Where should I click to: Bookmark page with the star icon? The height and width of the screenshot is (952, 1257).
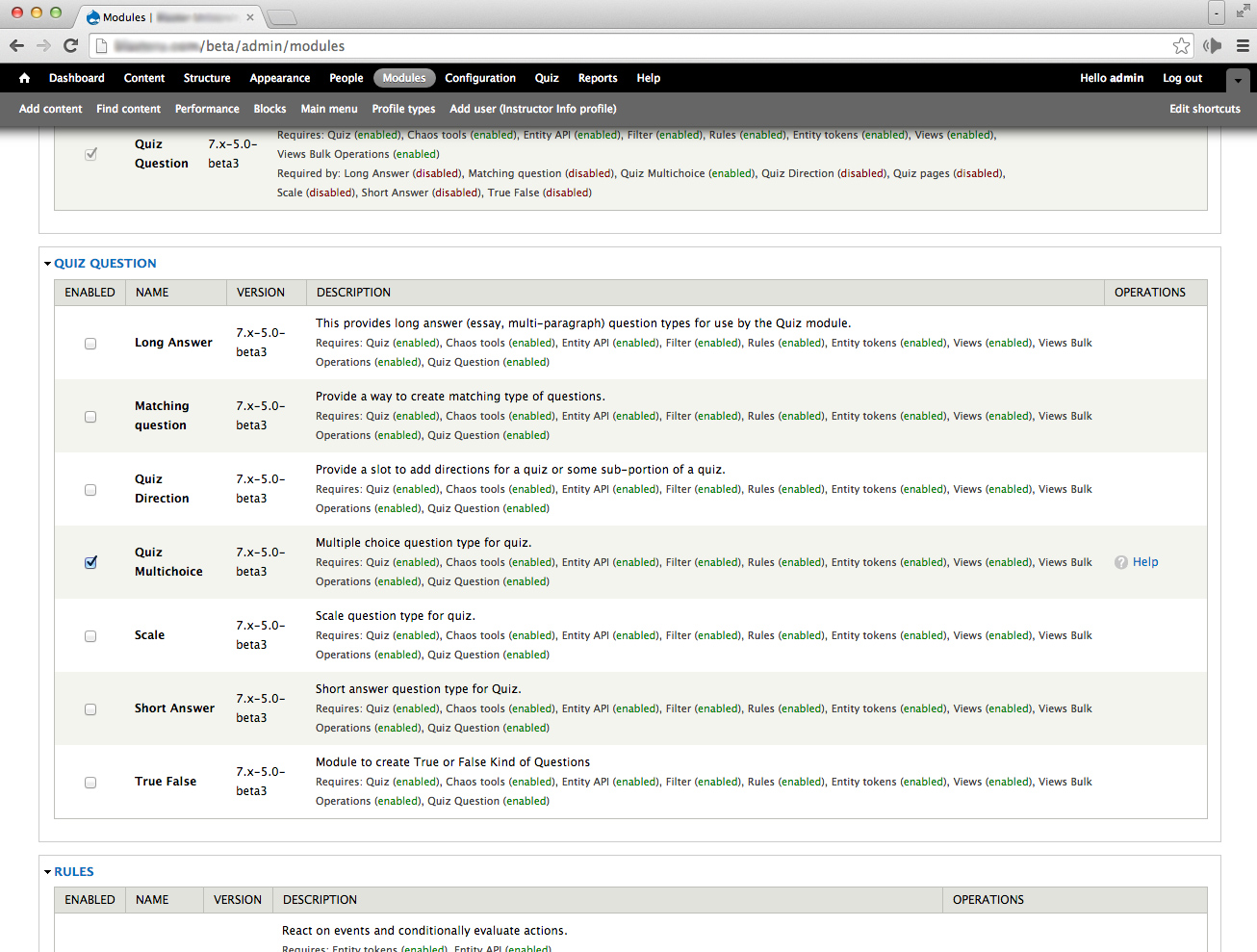[x=1181, y=45]
